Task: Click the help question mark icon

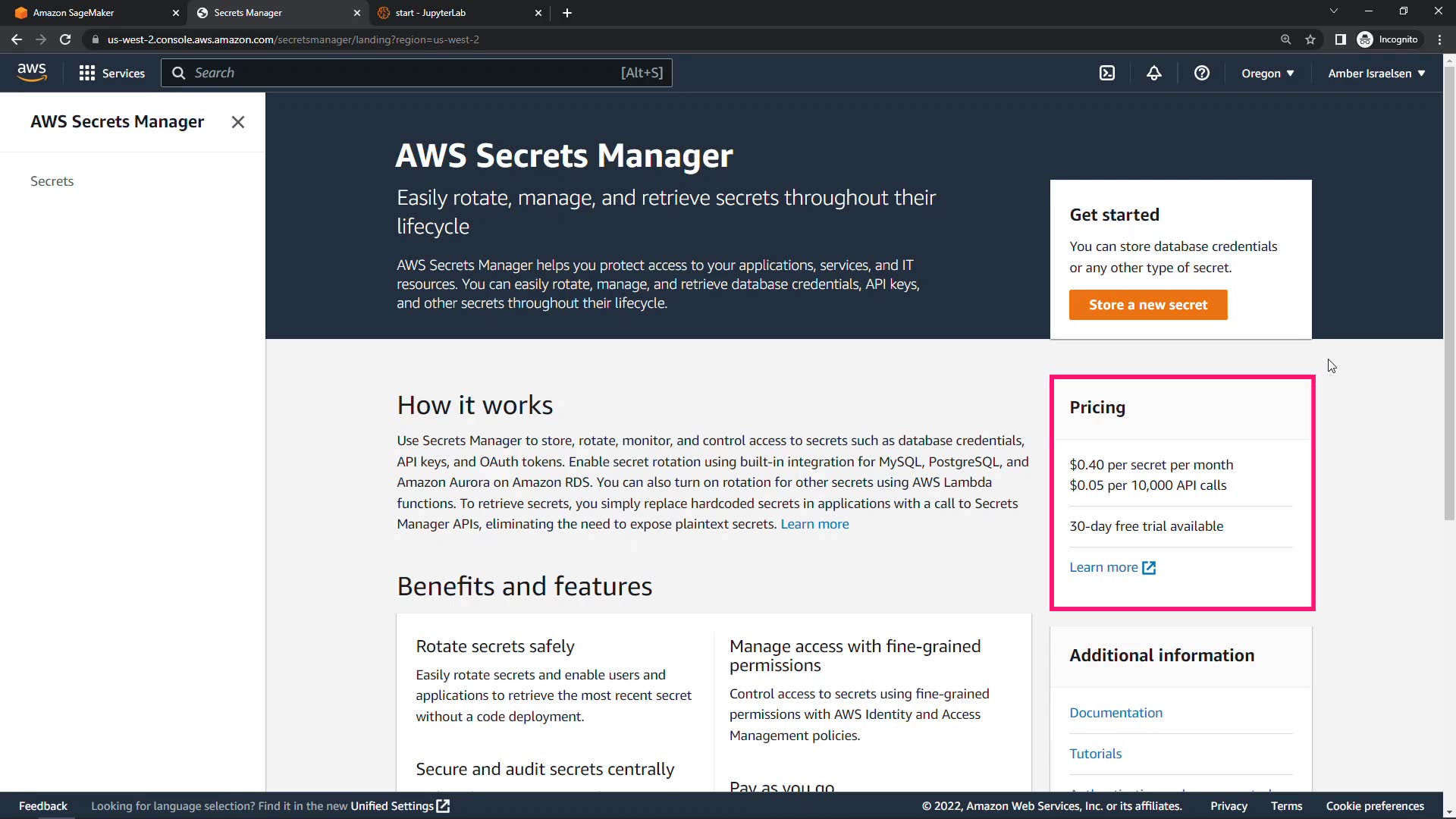Action: 1201,73
